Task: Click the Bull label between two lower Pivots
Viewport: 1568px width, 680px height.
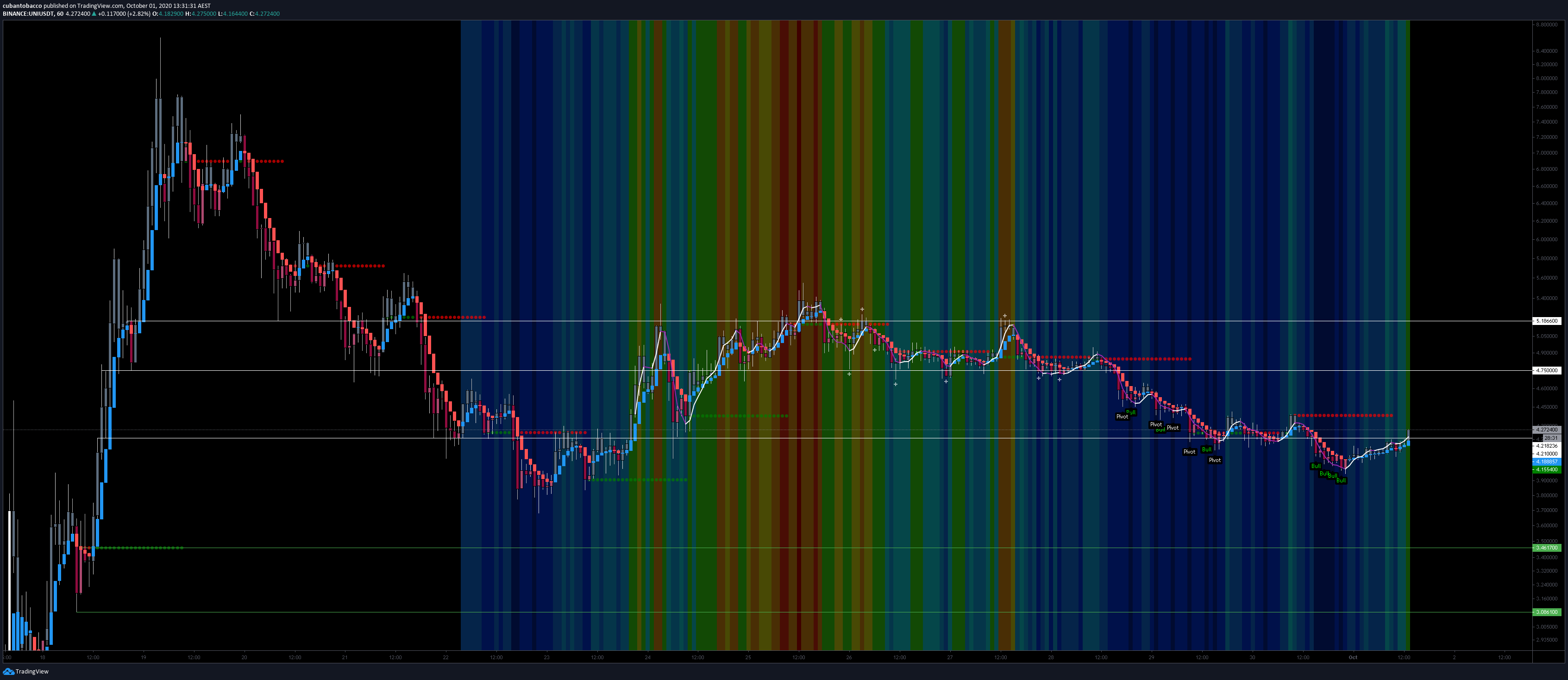Action: pyautogui.click(x=1206, y=449)
